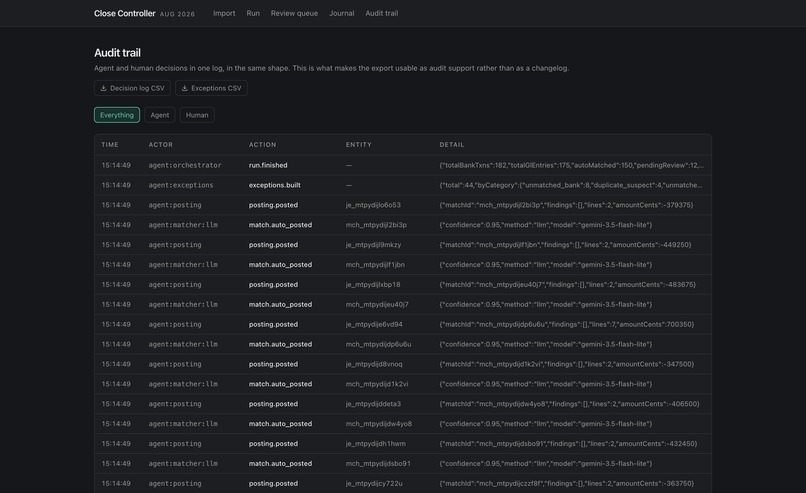This screenshot has height=493, width=806.
Task: Select the run.finished action row
Action: (403, 166)
